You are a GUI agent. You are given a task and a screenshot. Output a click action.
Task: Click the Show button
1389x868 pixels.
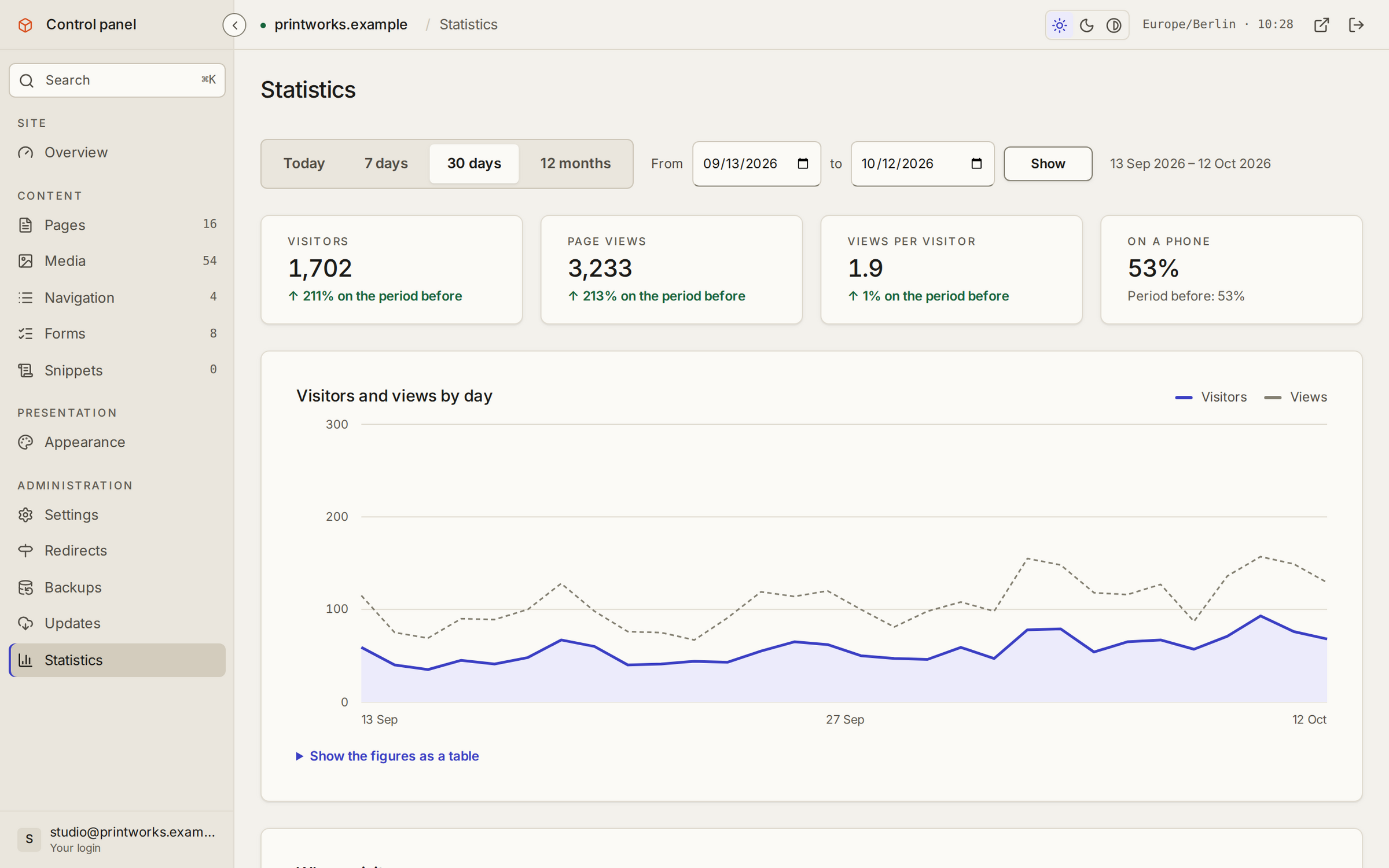tap(1048, 164)
